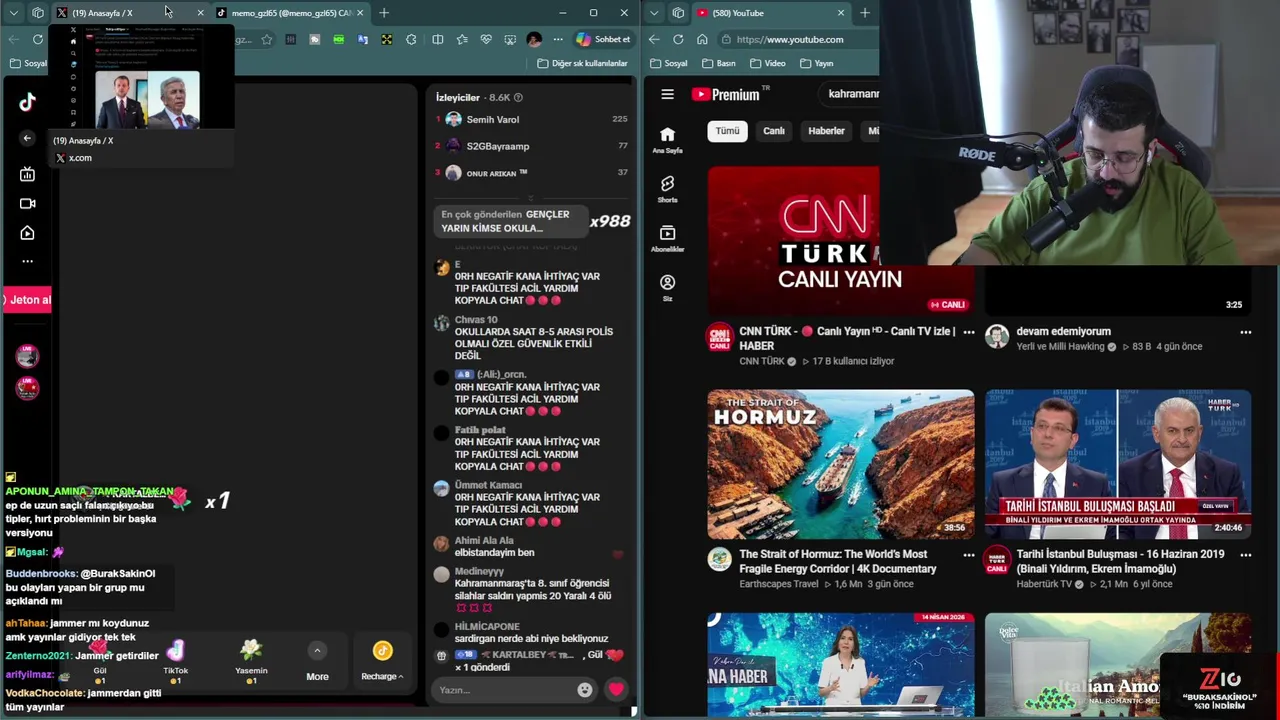Open the emoji picker in the chat box
1280x720 pixels.
(585, 690)
